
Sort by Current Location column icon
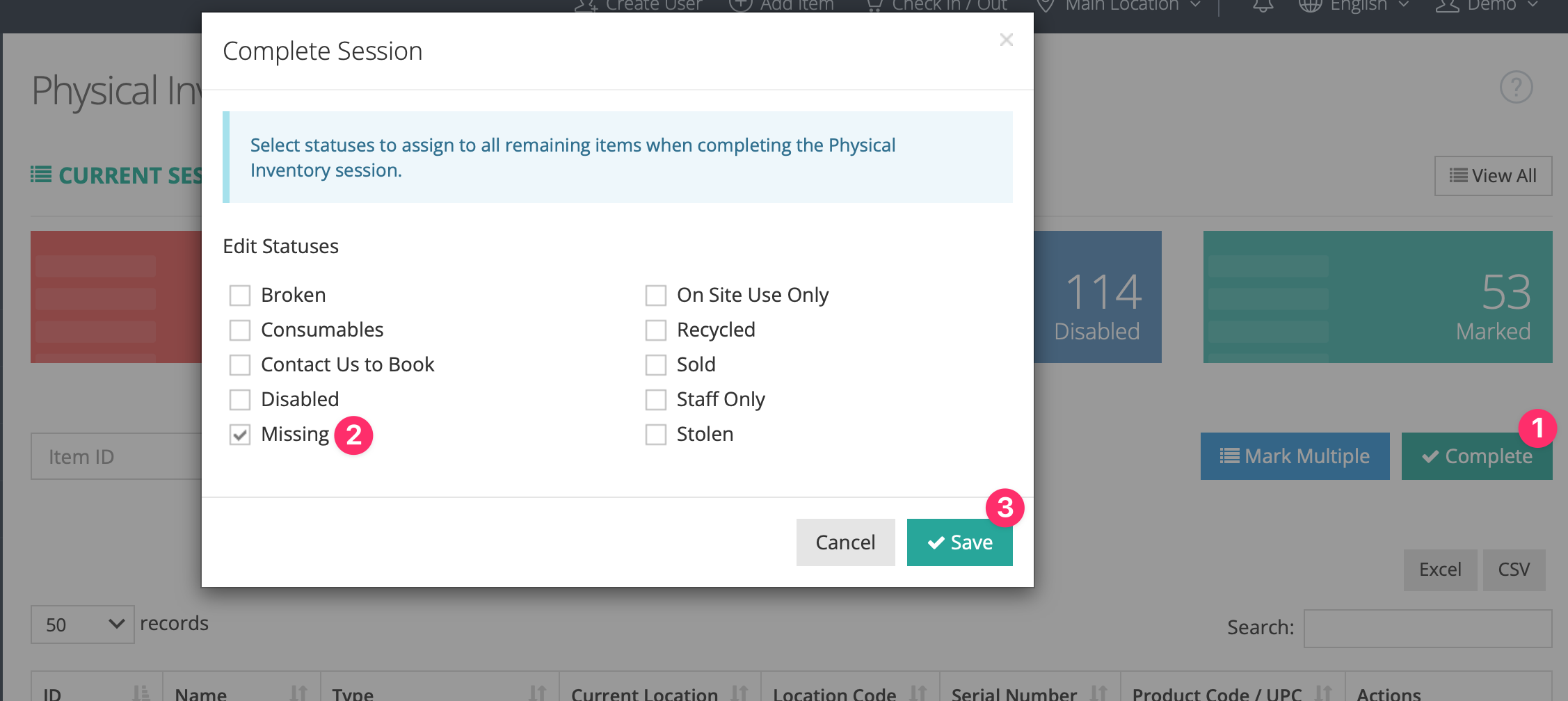pos(739,693)
